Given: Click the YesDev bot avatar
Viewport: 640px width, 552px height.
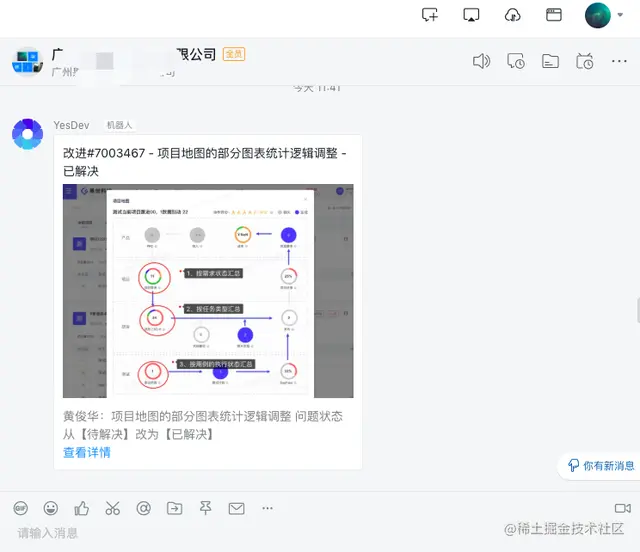Looking at the screenshot, I should (x=27, y=134).
